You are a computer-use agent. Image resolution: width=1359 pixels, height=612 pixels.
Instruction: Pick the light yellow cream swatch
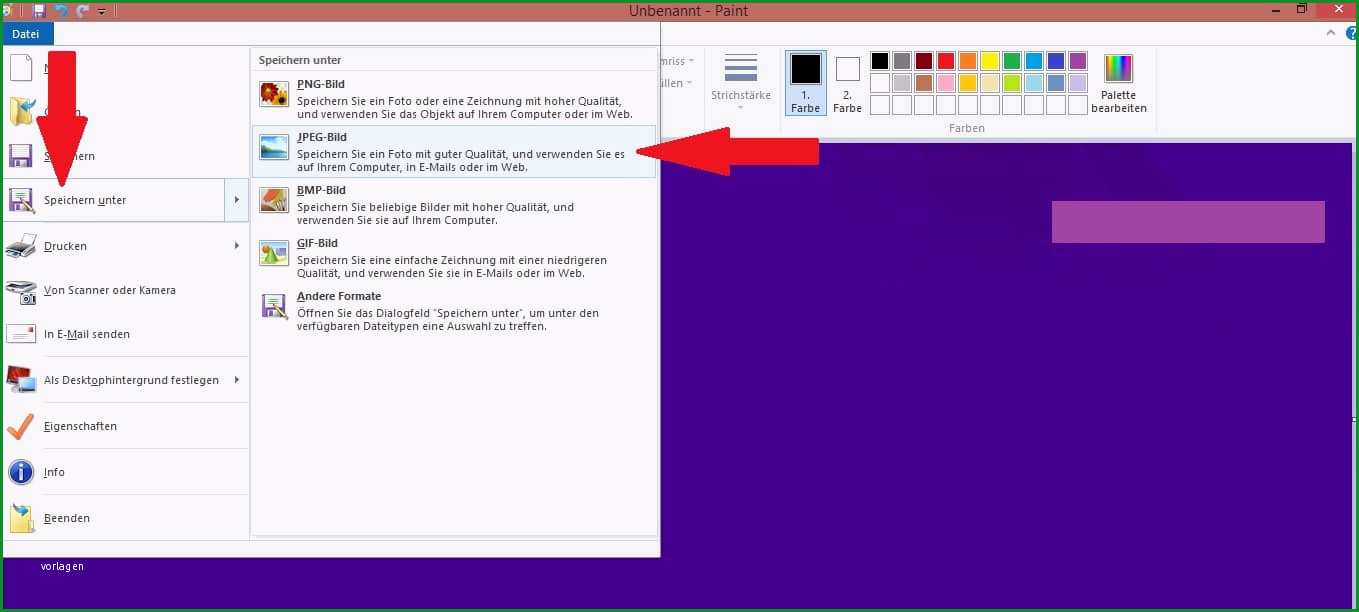coord(990,83)
